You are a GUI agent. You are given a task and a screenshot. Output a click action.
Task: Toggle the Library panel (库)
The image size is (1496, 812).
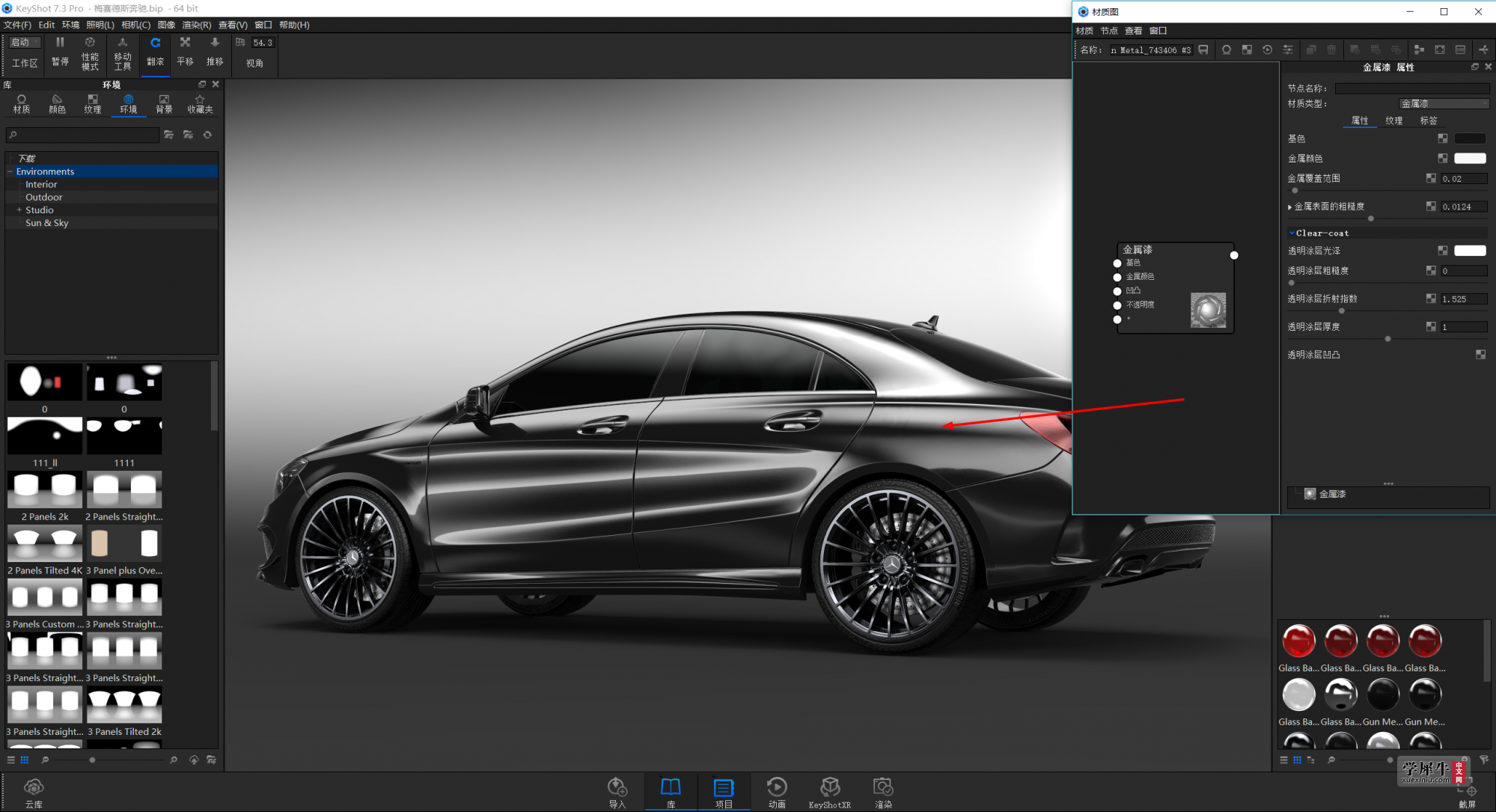tap(671, 793)
